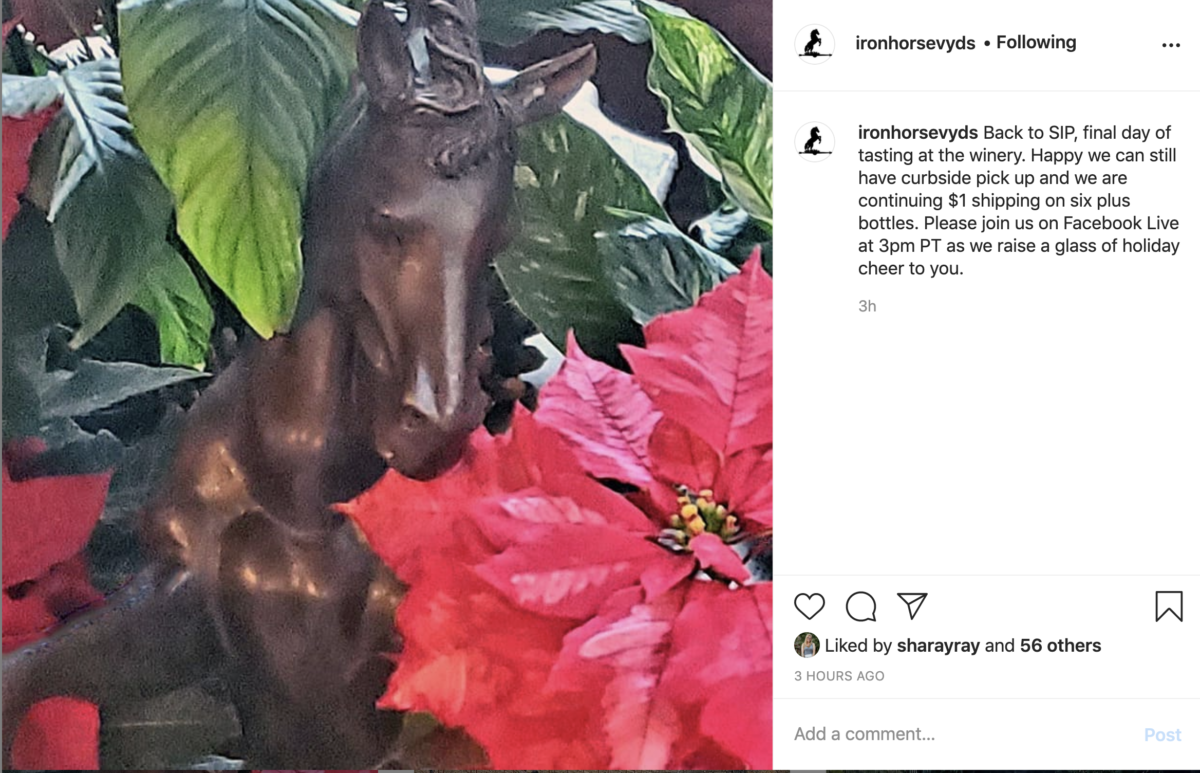Open sharayray's small avatar near likes

[x=807, y=645]
